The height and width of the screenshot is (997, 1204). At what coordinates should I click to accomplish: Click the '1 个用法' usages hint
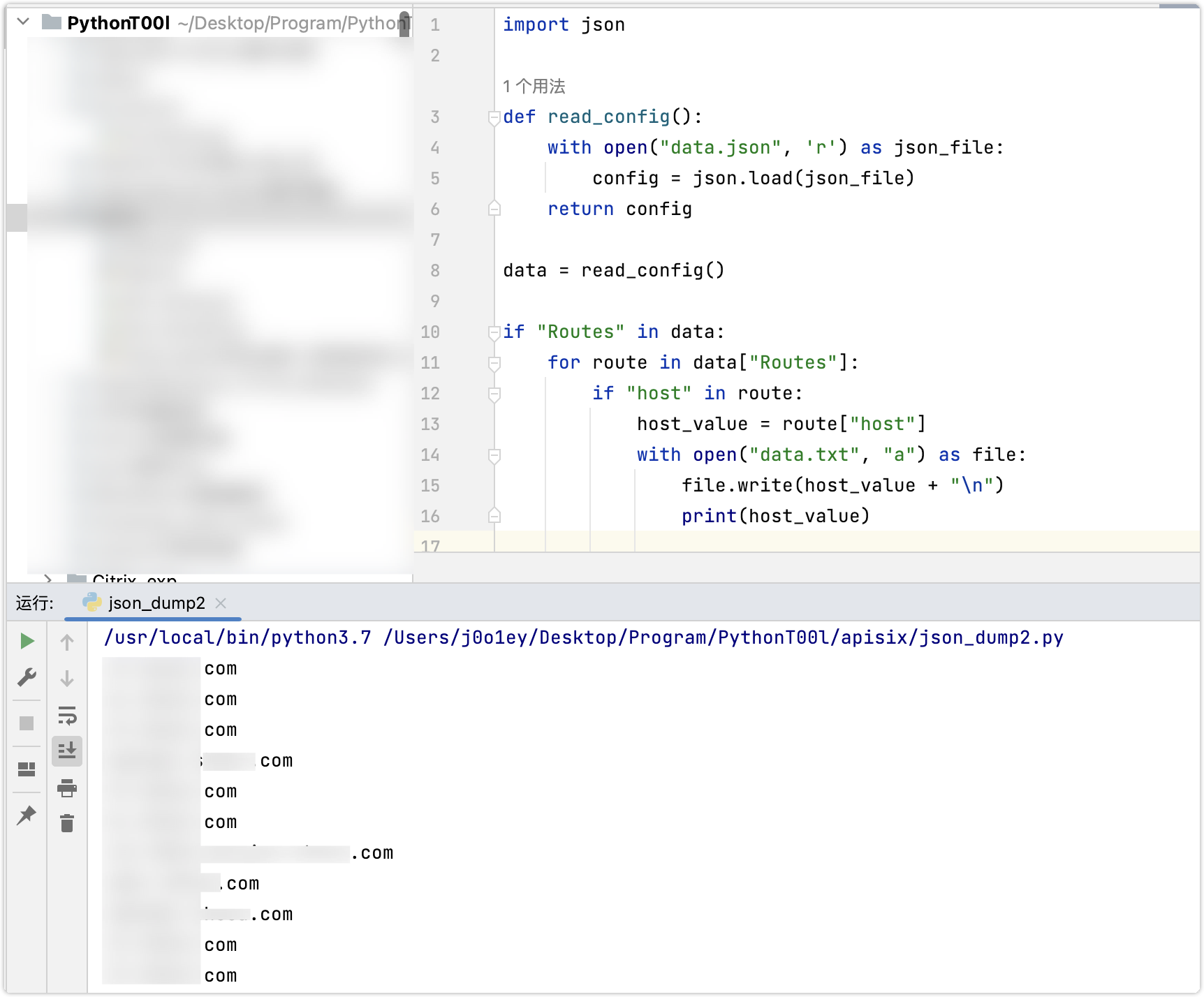click(534, 87)
